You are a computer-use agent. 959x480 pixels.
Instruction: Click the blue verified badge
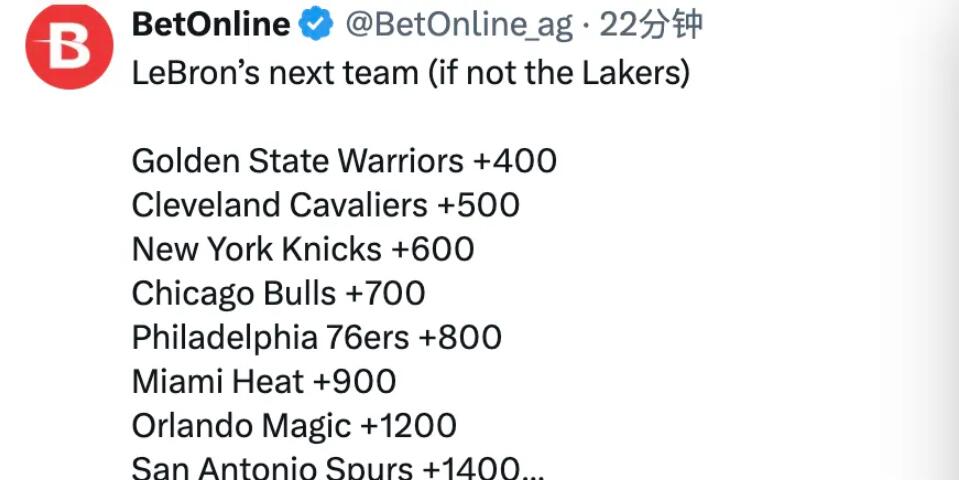click(318, 26)
